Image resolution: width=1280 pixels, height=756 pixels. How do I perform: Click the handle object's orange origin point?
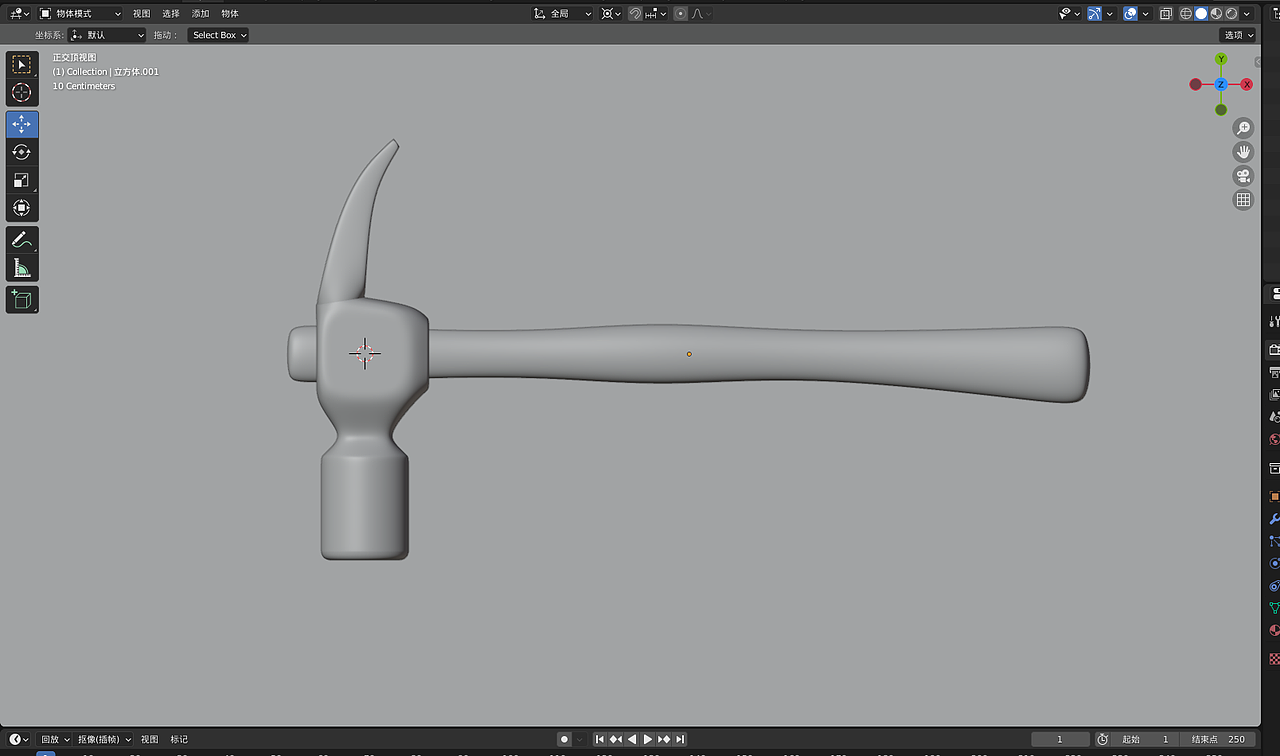689,354
